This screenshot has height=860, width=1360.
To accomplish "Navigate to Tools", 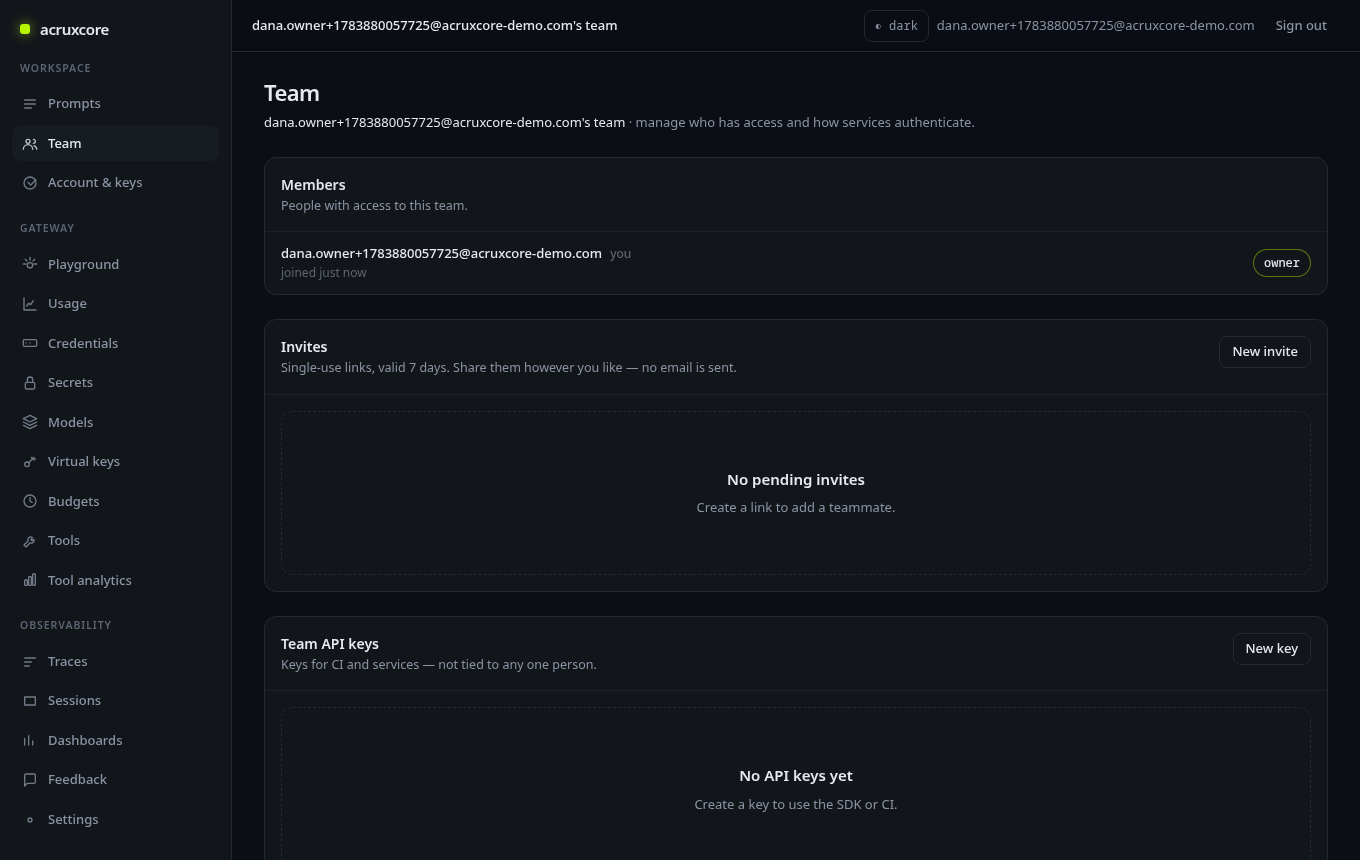I will point(115,541).
